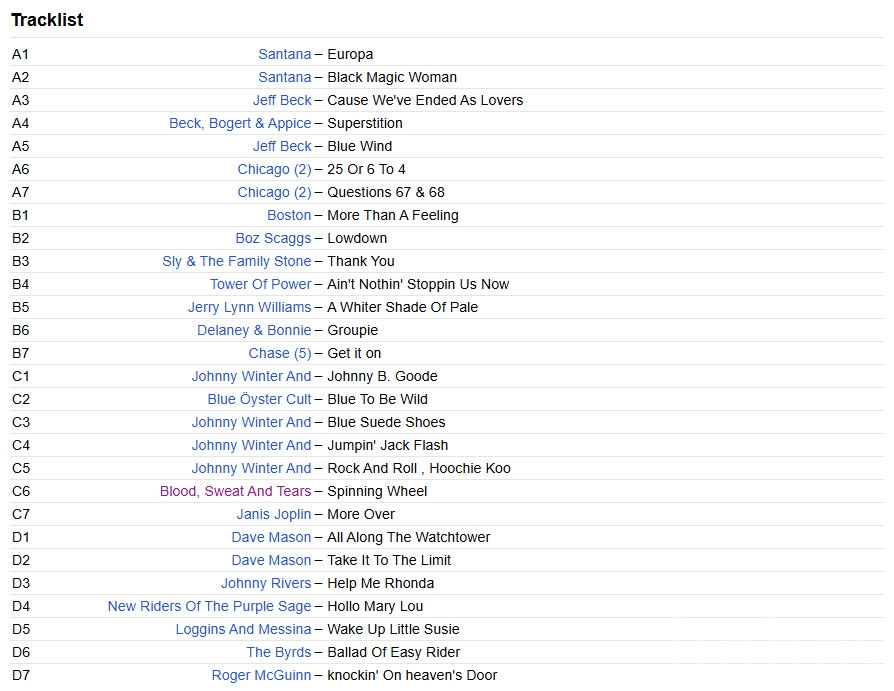Open the Santana link beside Europa
Image resolution: width=894 pixels, height=691 pixels.
tap(284, 54)
